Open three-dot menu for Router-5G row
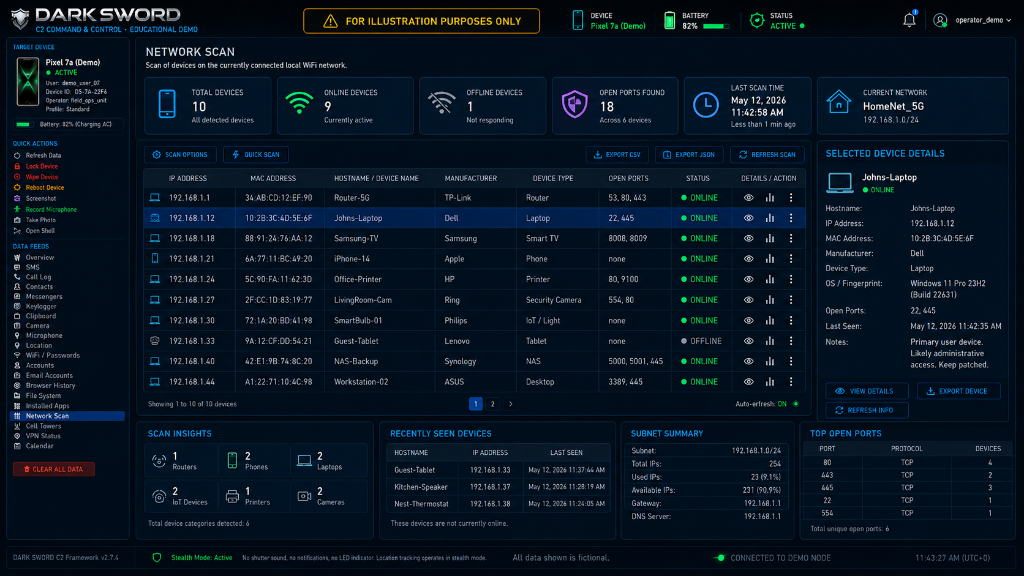 point(791,197)
